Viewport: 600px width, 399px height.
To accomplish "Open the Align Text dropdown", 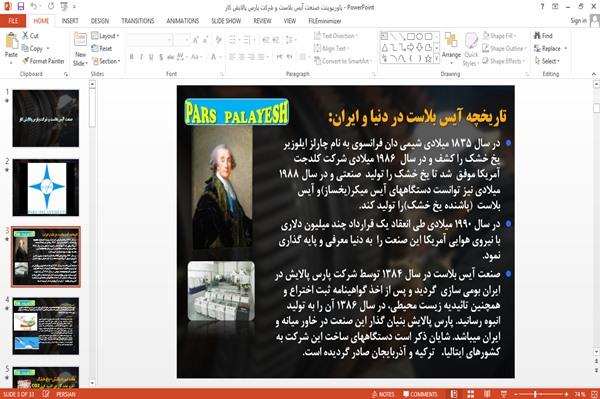I will (331, 49).
